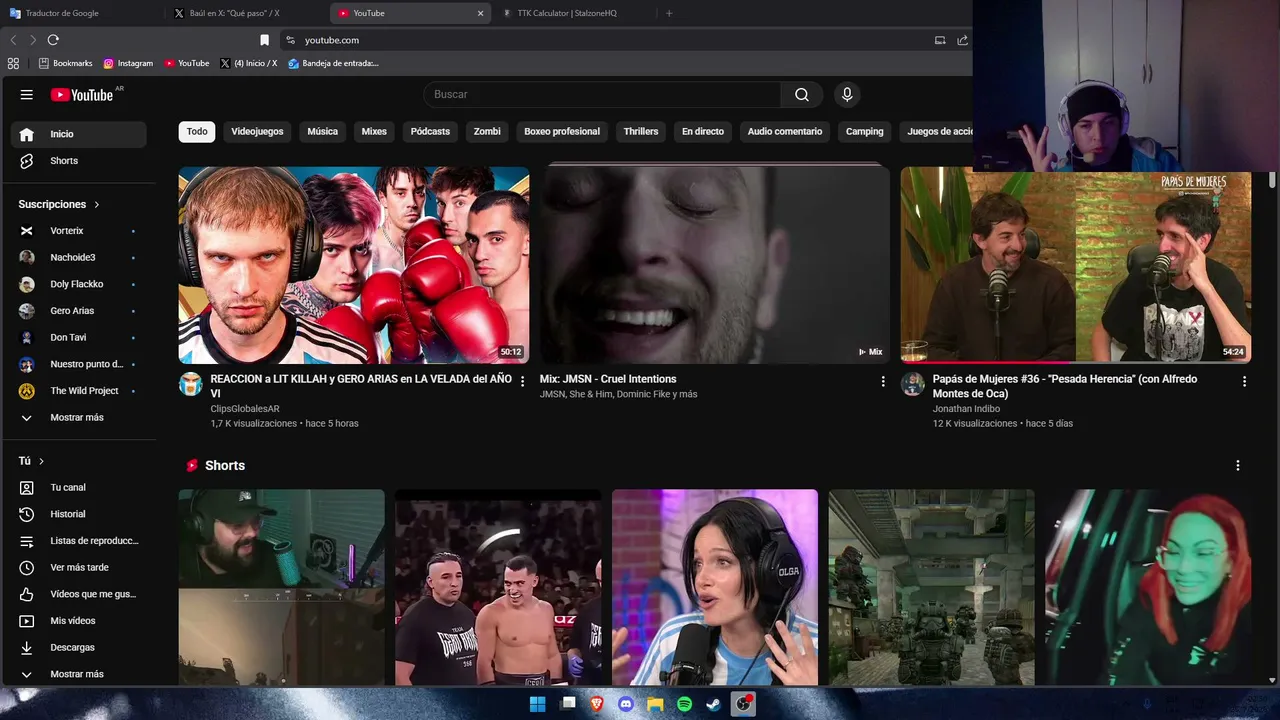
Task: Play the REACCION a LIT KILLAH video thumbnail
Action: [354, 265]
